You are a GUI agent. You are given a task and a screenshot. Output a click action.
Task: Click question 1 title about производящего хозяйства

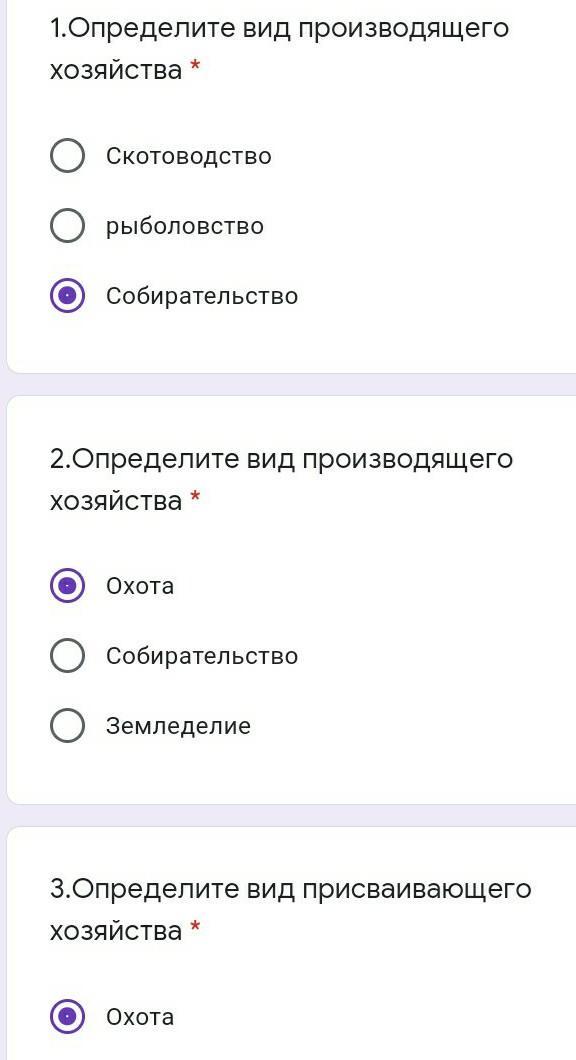coord(279,49)
